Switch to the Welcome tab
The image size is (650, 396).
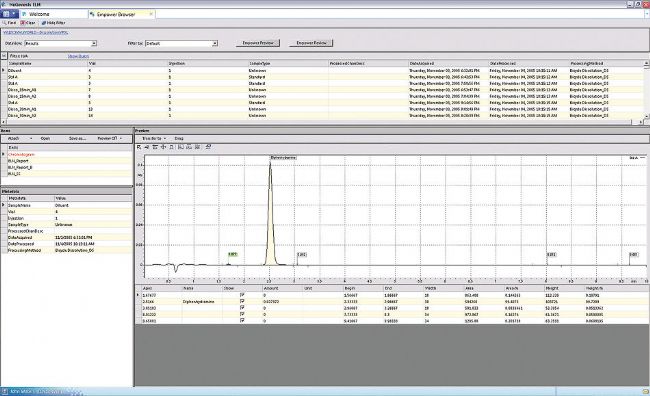pos(39,14)
